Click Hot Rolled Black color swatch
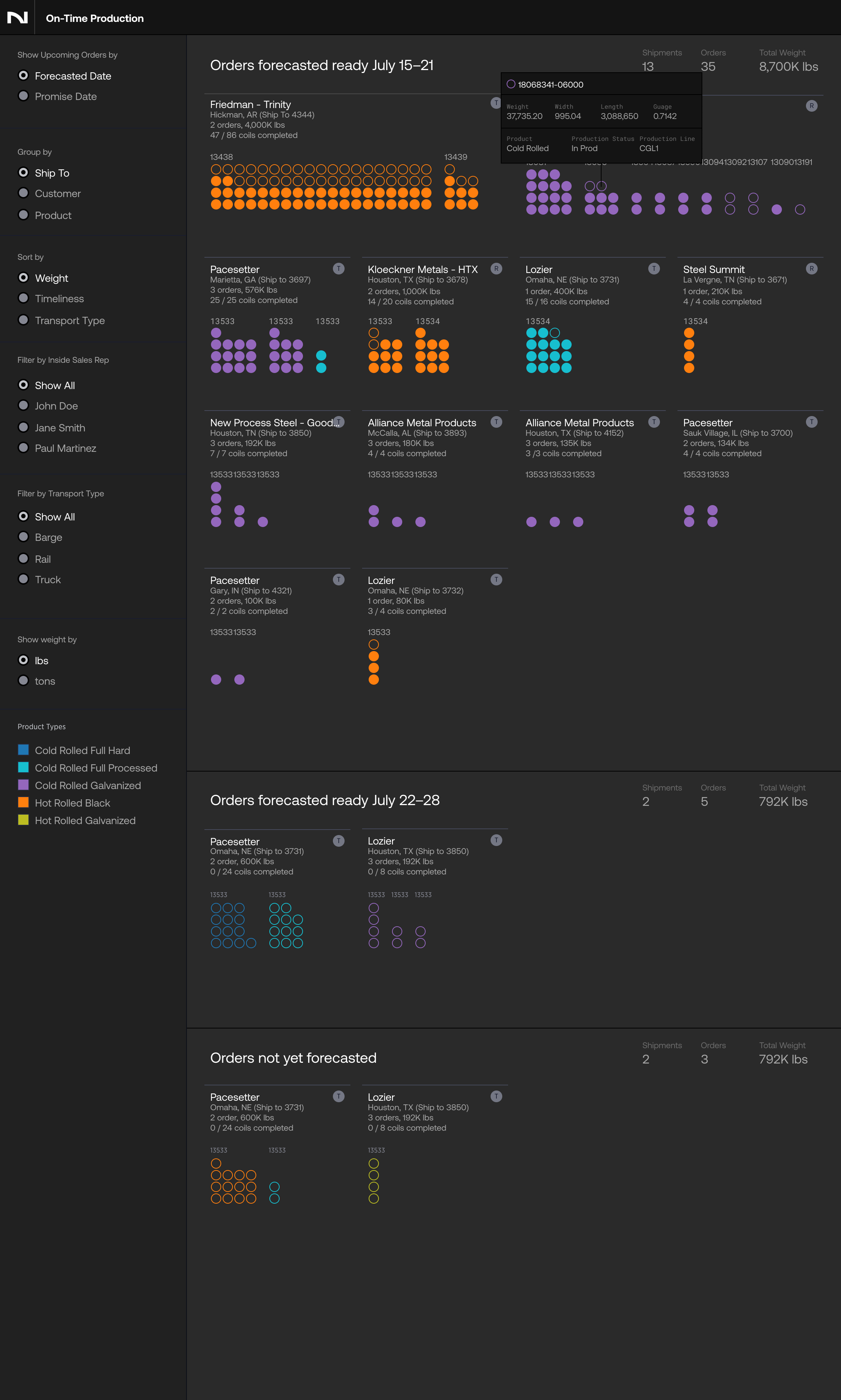Viewport: 841px width, 1400px height. tap(23, 802)
